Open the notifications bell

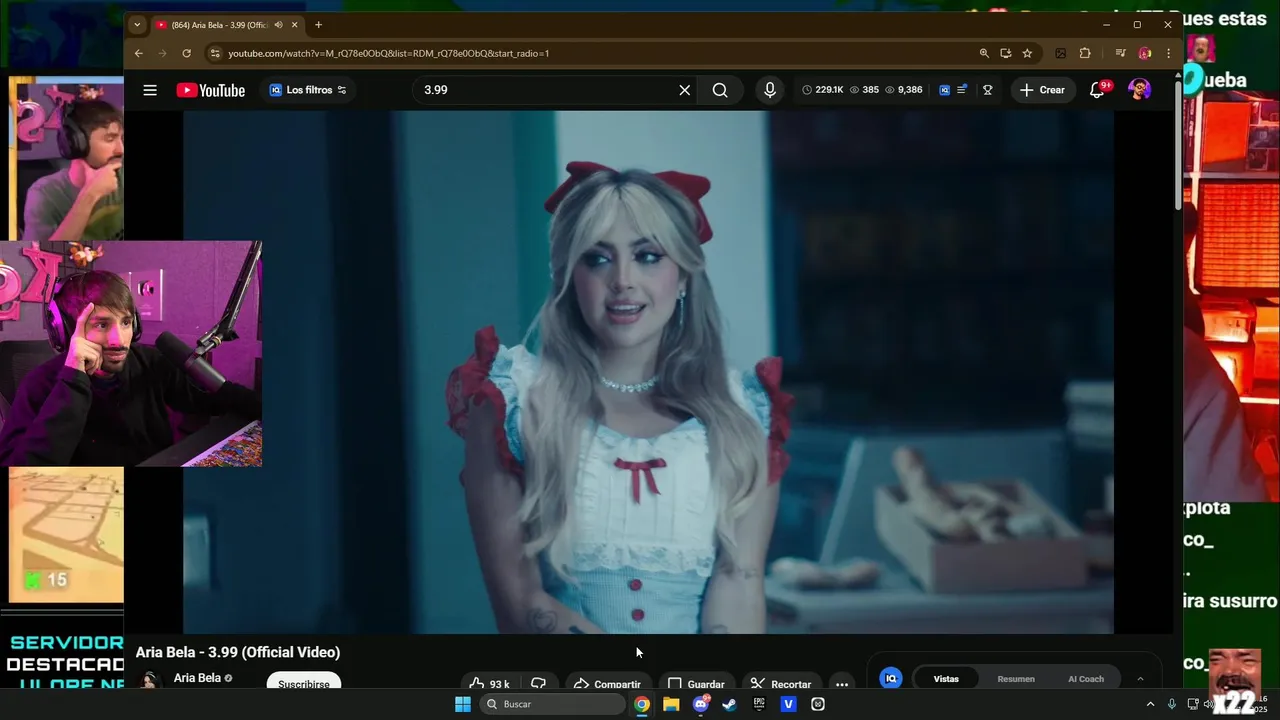[1097, 90]
